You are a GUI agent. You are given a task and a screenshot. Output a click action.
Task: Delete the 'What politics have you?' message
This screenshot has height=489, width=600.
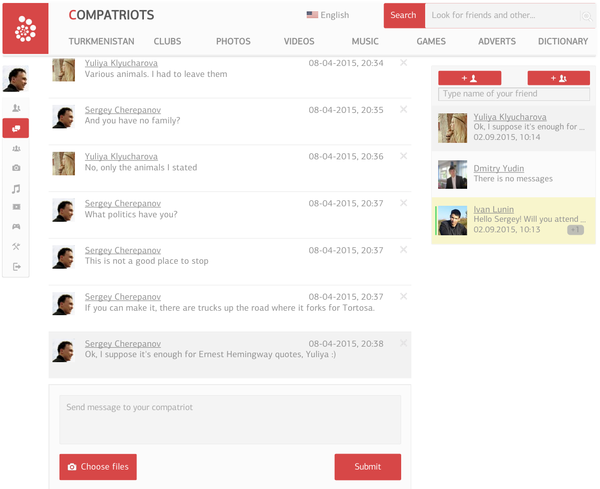click(x=403, y=203)
